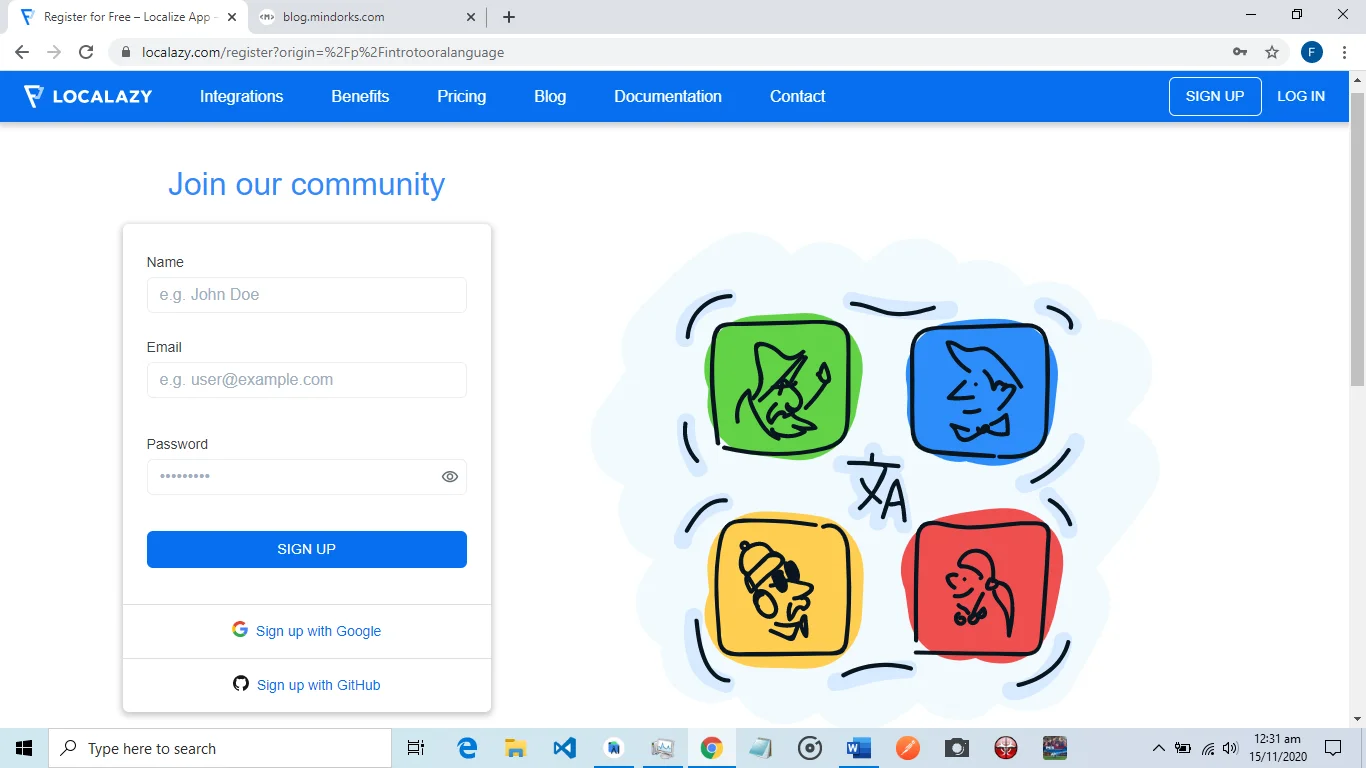The image size is (1366, 768).
Task: Click the red character illustration tile
Action: click(x=983, y=586)
